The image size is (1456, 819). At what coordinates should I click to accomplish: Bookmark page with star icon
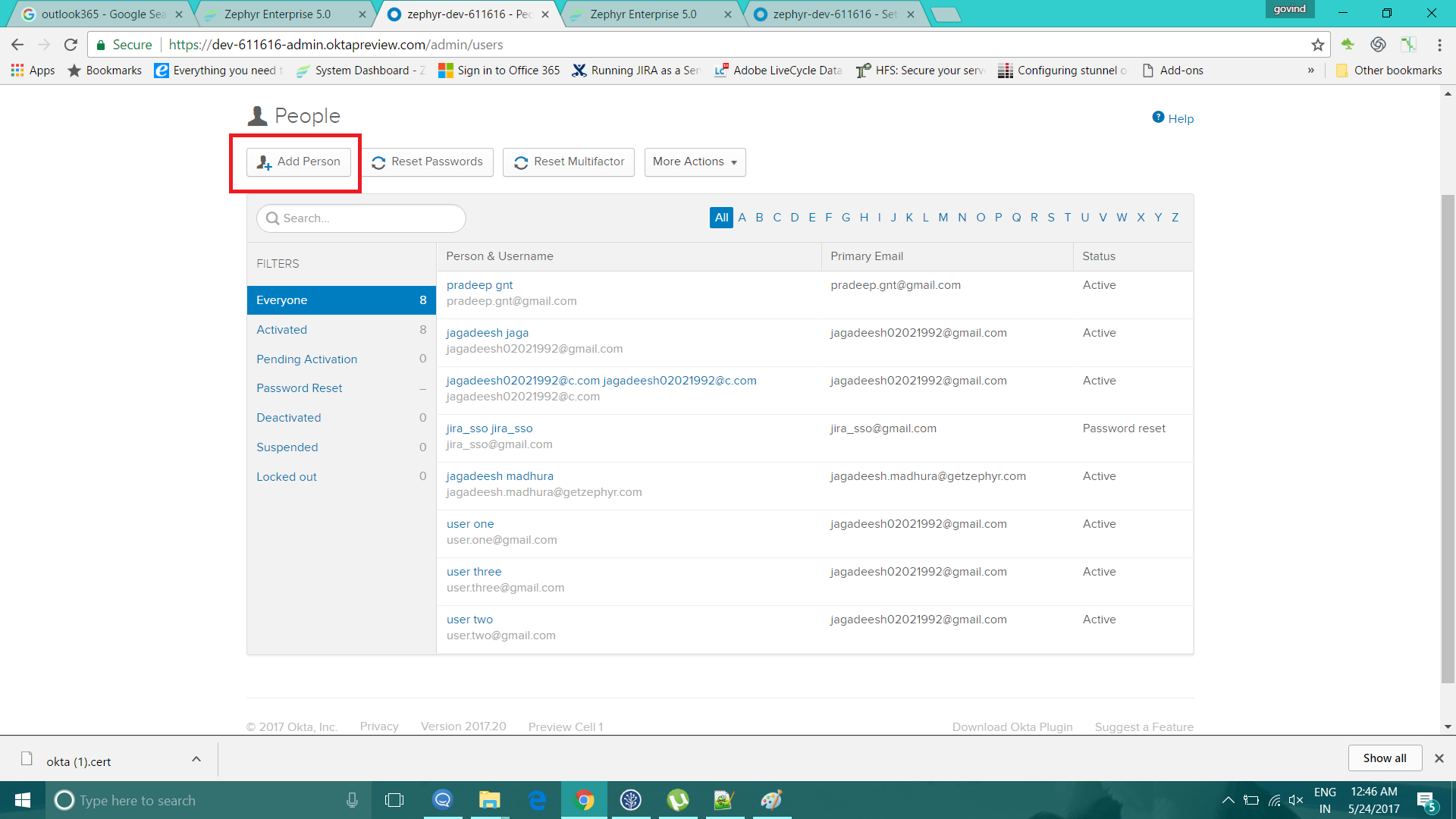[1318, 45]
